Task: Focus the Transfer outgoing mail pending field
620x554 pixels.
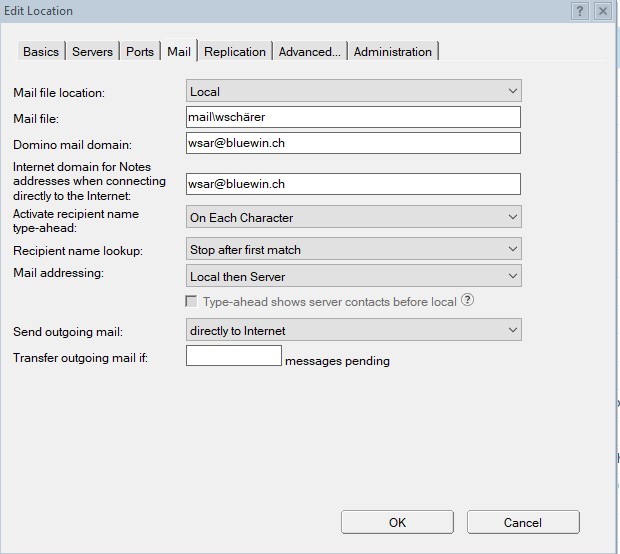Action: pos(234,356)
